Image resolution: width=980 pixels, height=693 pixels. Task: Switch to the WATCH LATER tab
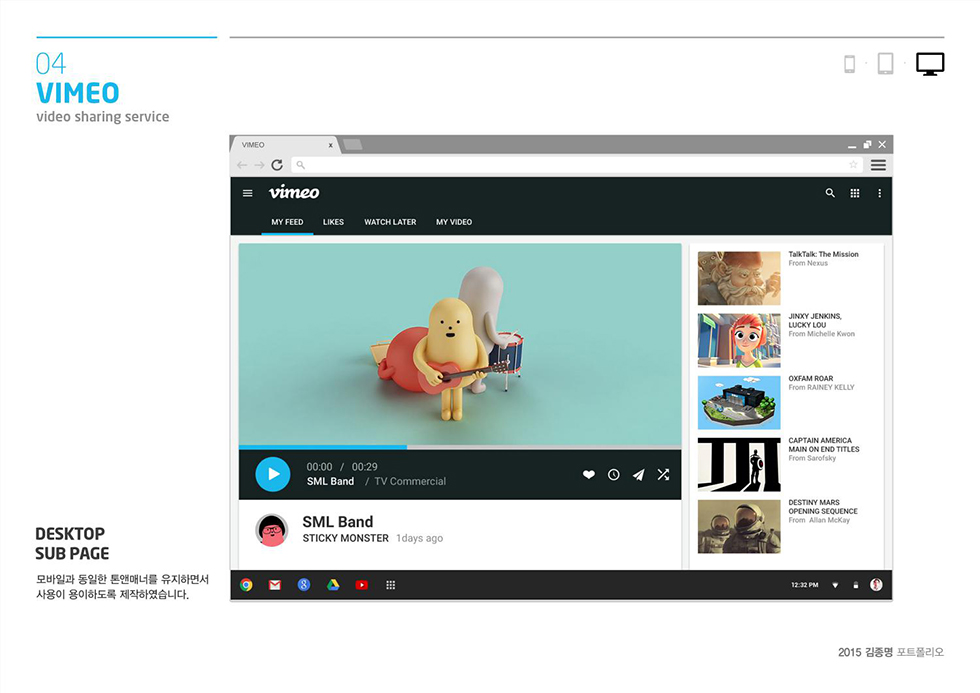(390, 222)
